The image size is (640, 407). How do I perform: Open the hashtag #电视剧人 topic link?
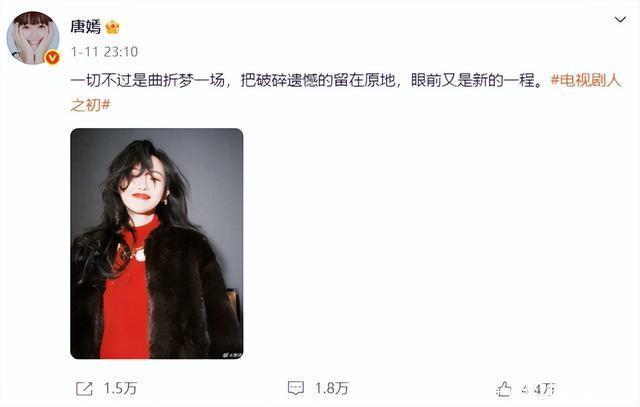coord(586,80)
